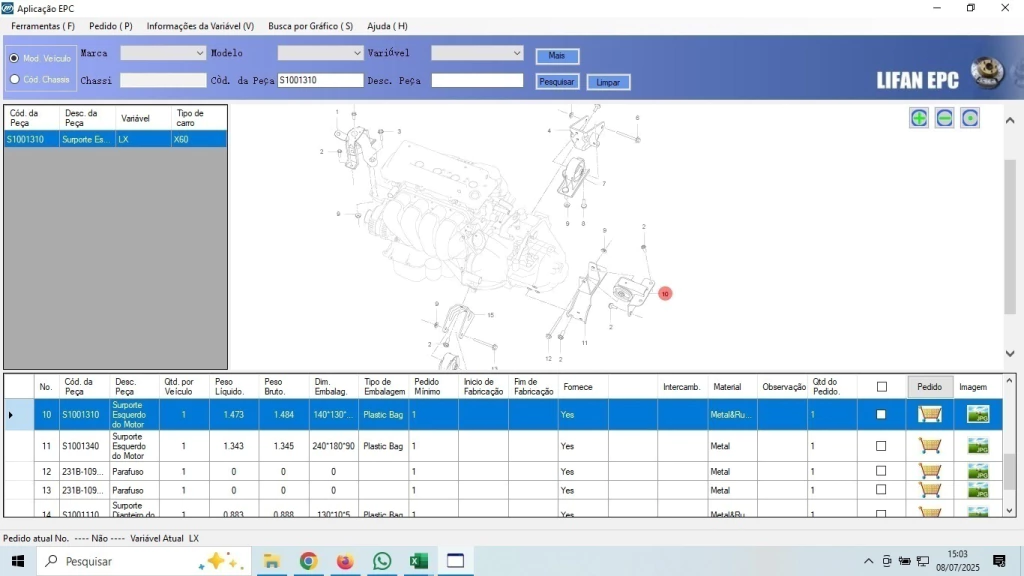Reset diagram view with the center icon
Image resolution: width=1024 pixels, height=576 pixels.
(969, 118)
